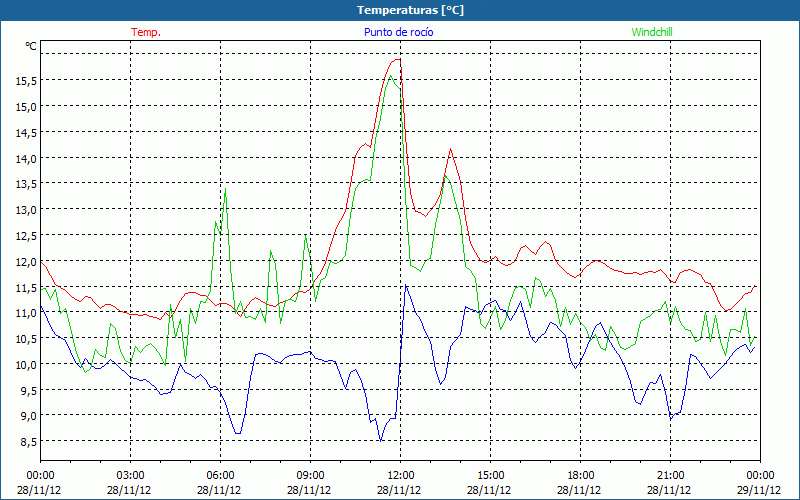Click the 8,5 y-axis value
Screen dimensions: 800x500
click(29, 441)
